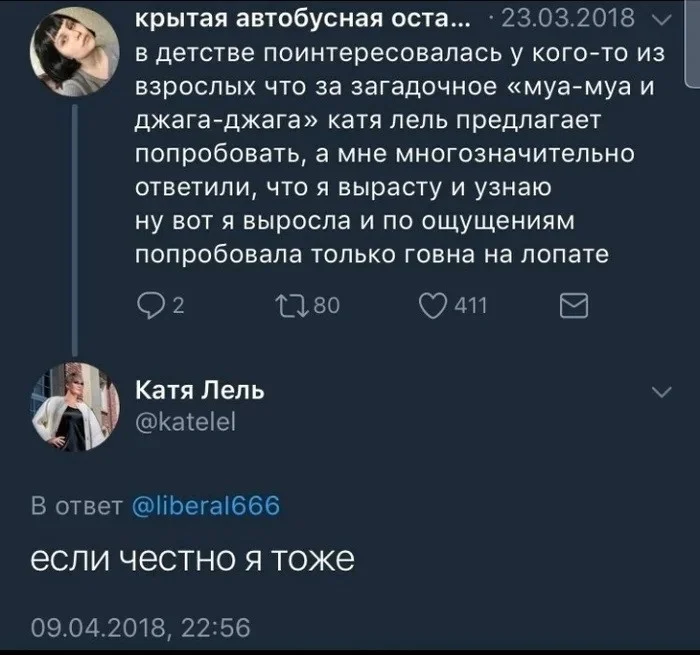Click the reply speech bubble icon

tap(146, 307)
